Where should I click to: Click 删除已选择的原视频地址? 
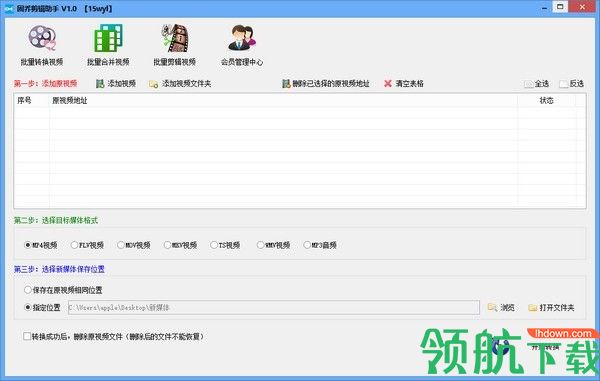(x=326, y=83)
